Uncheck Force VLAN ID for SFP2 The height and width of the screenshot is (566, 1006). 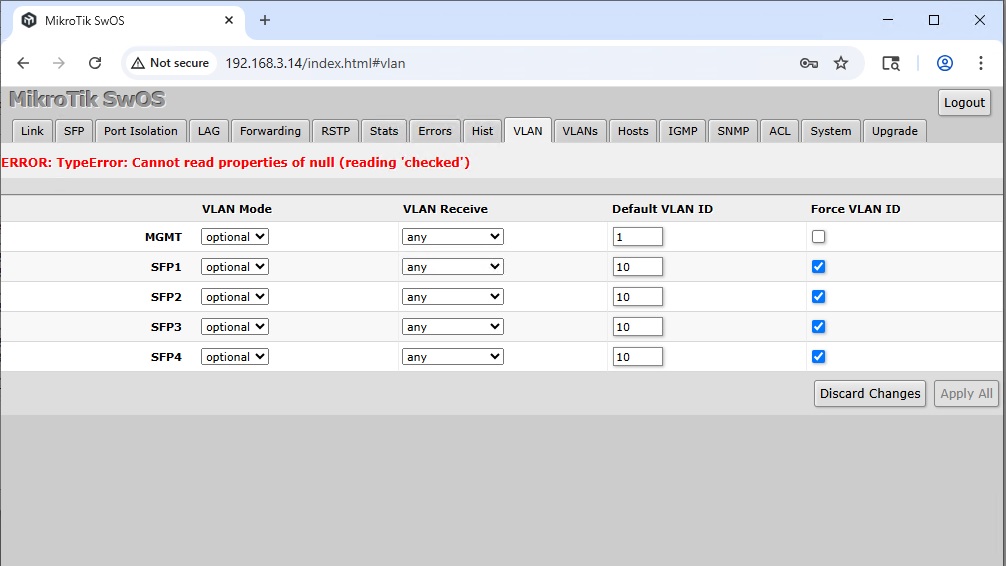click(x=818, y=296)
